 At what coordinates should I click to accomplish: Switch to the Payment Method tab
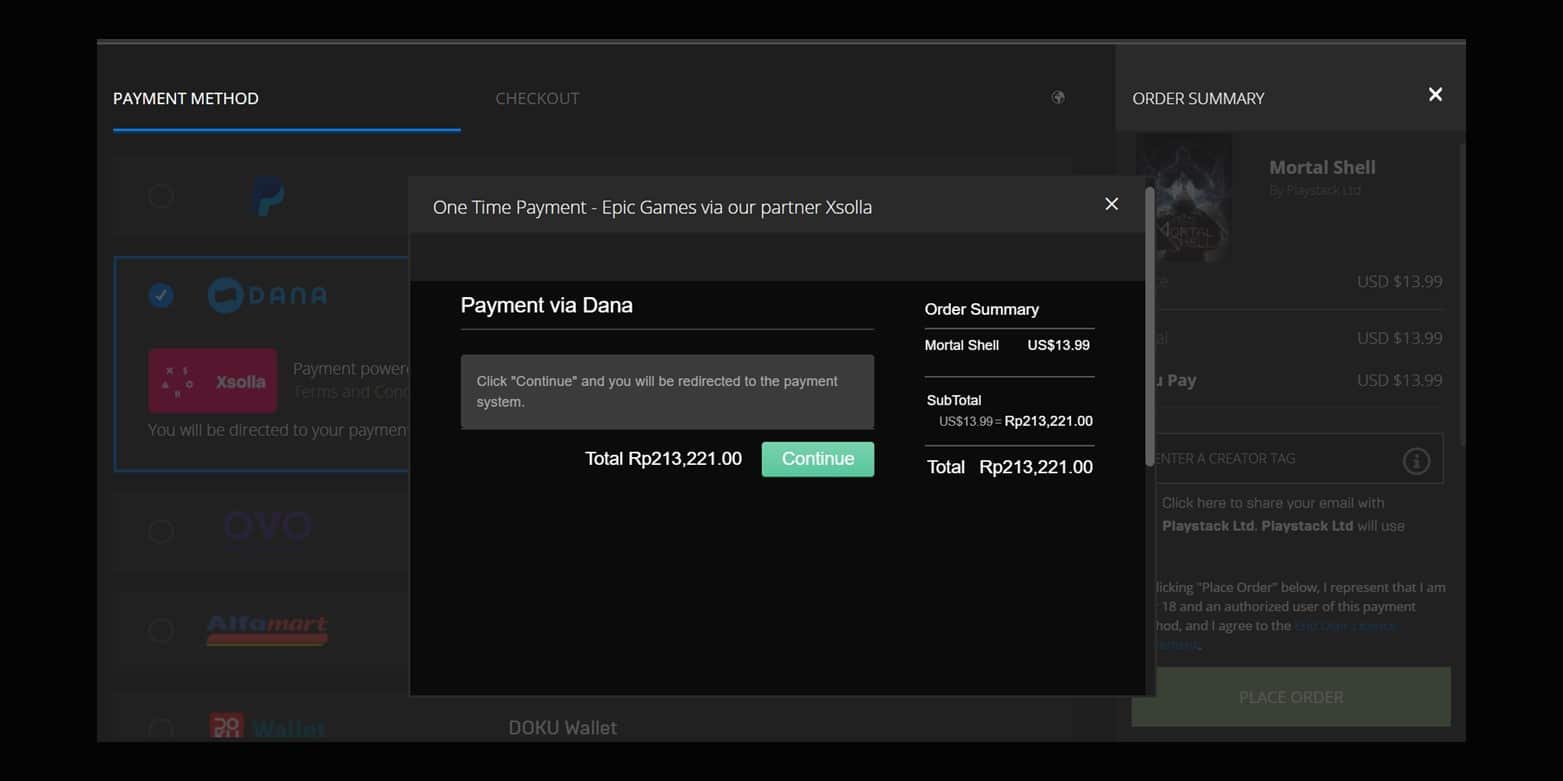click(186, 98)
